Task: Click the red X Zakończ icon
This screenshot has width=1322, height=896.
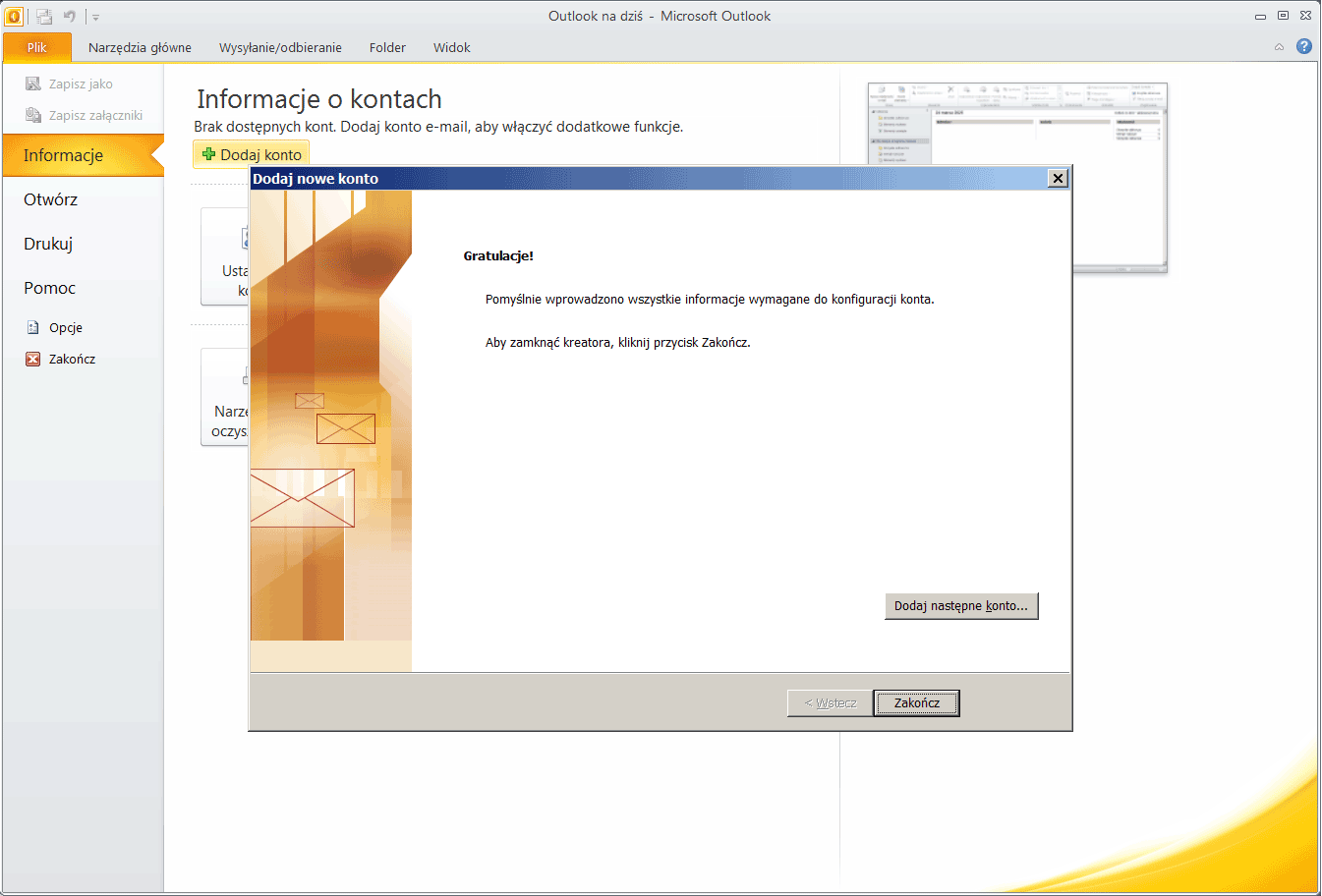Action: coord(32,360)
